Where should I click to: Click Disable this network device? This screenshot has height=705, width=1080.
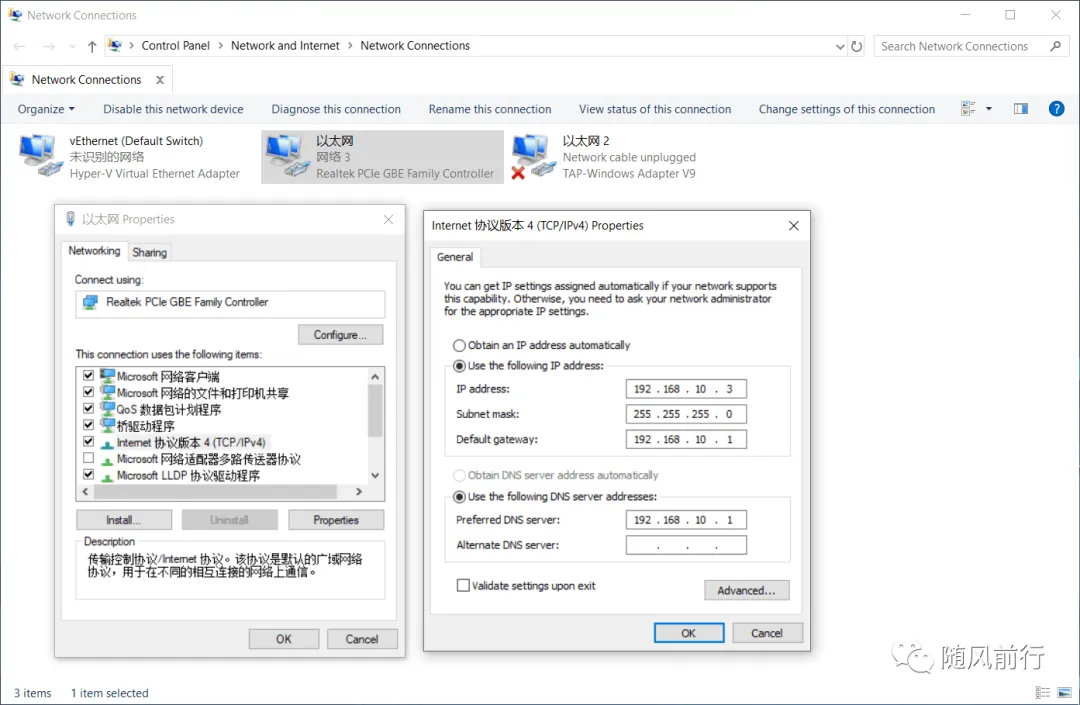tap(173, 109)
